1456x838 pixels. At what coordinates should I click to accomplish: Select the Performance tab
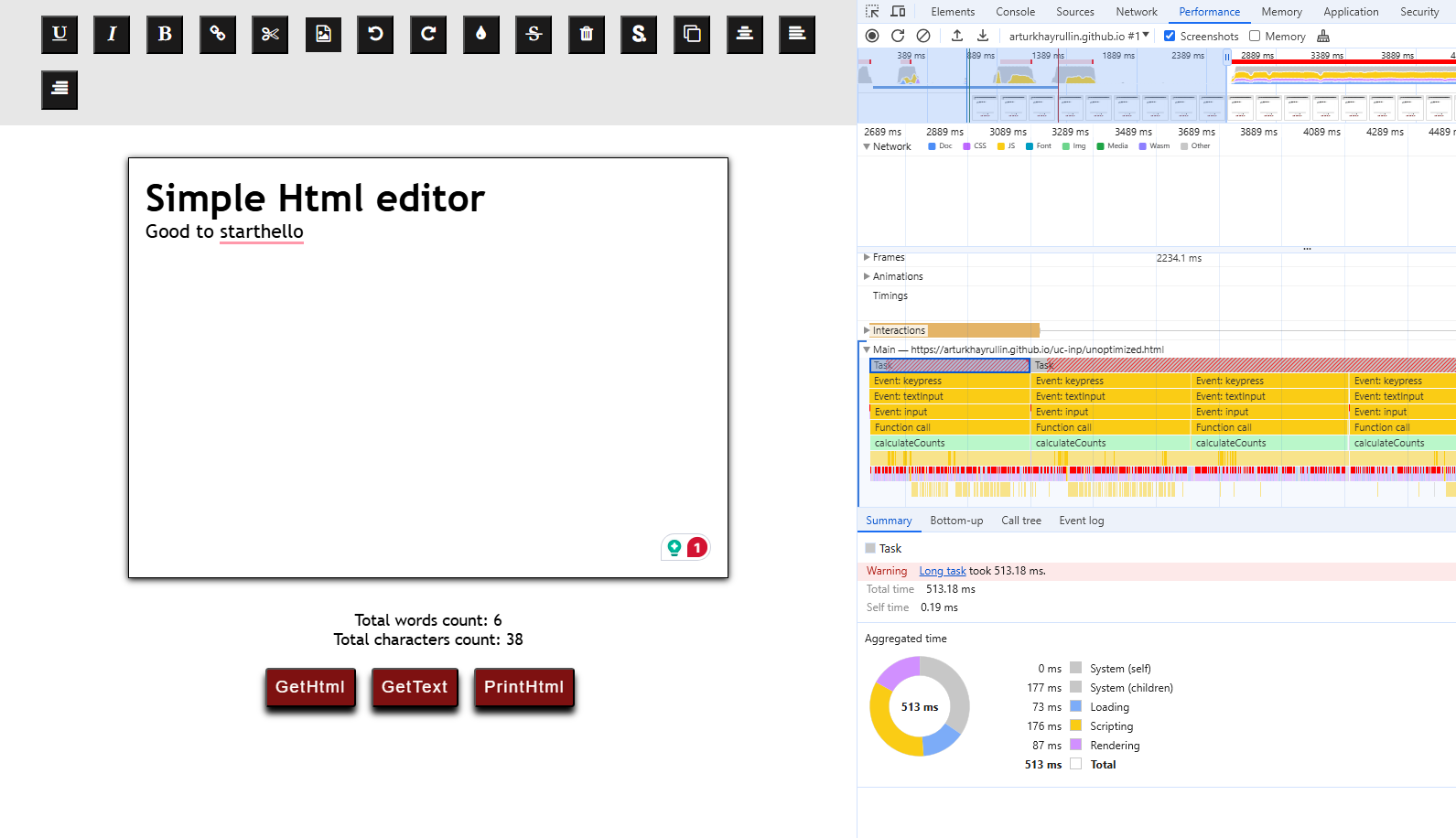[1210, 12]
